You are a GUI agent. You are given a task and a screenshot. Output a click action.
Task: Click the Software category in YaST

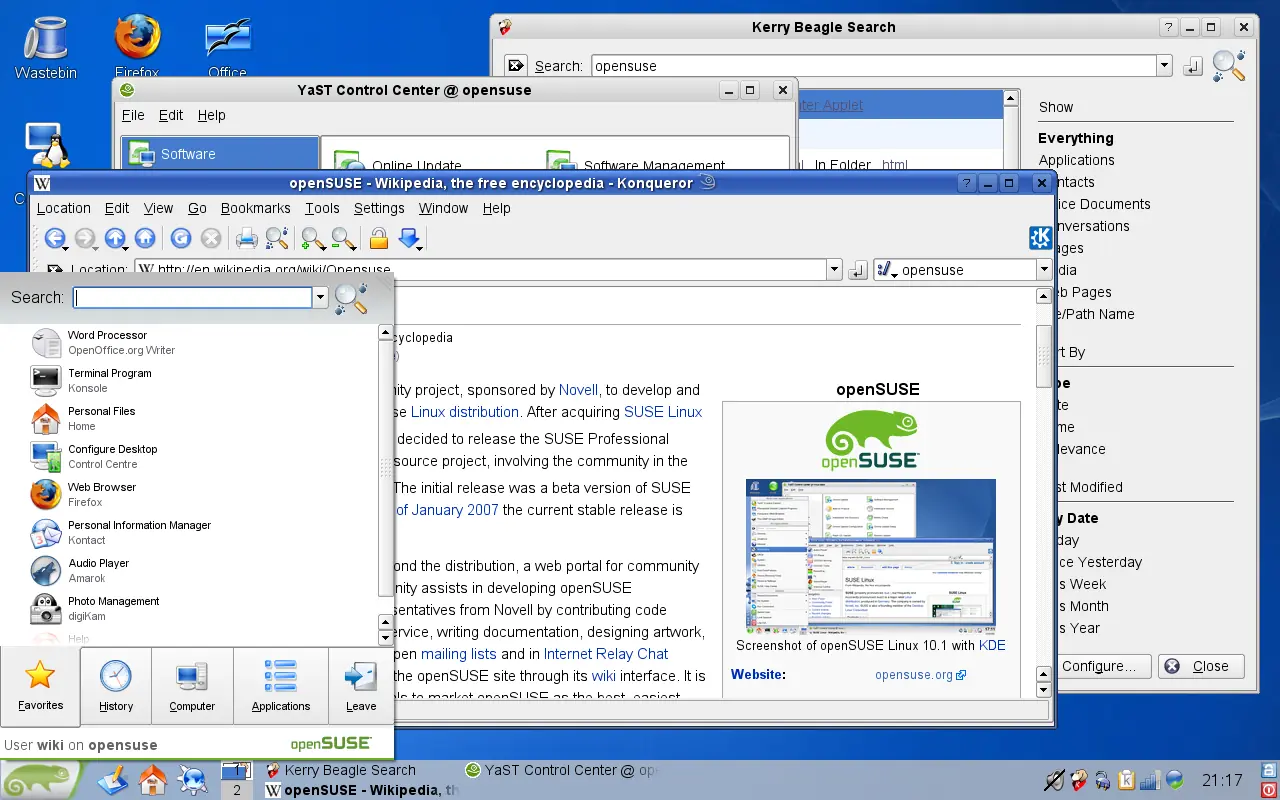pos(188,154)
